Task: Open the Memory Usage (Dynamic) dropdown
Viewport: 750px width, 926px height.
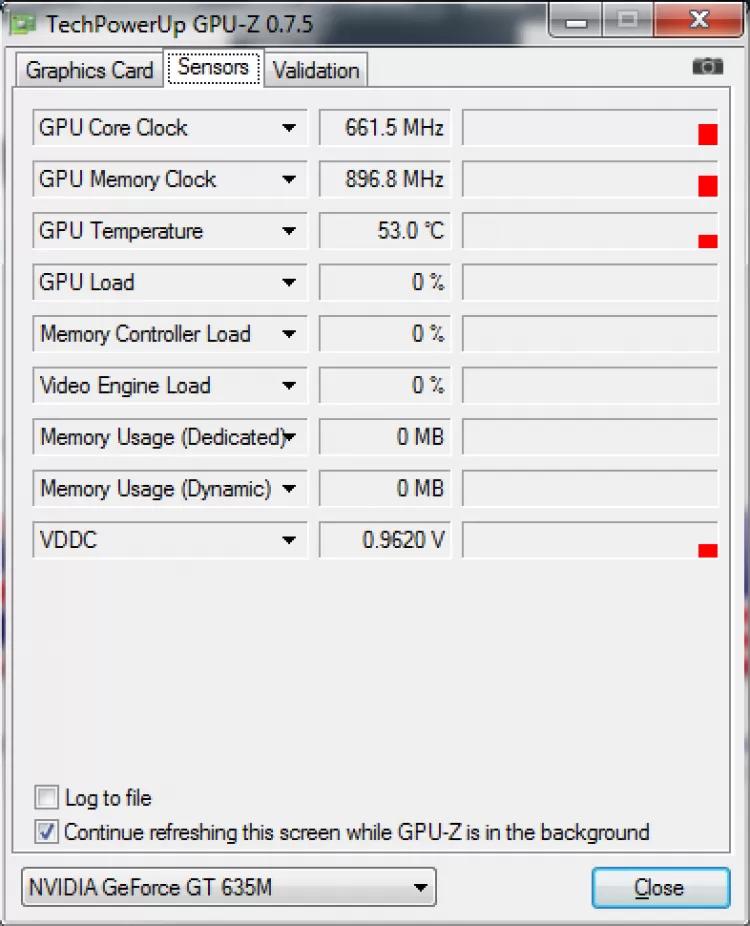Action: (x=289, y=489)
